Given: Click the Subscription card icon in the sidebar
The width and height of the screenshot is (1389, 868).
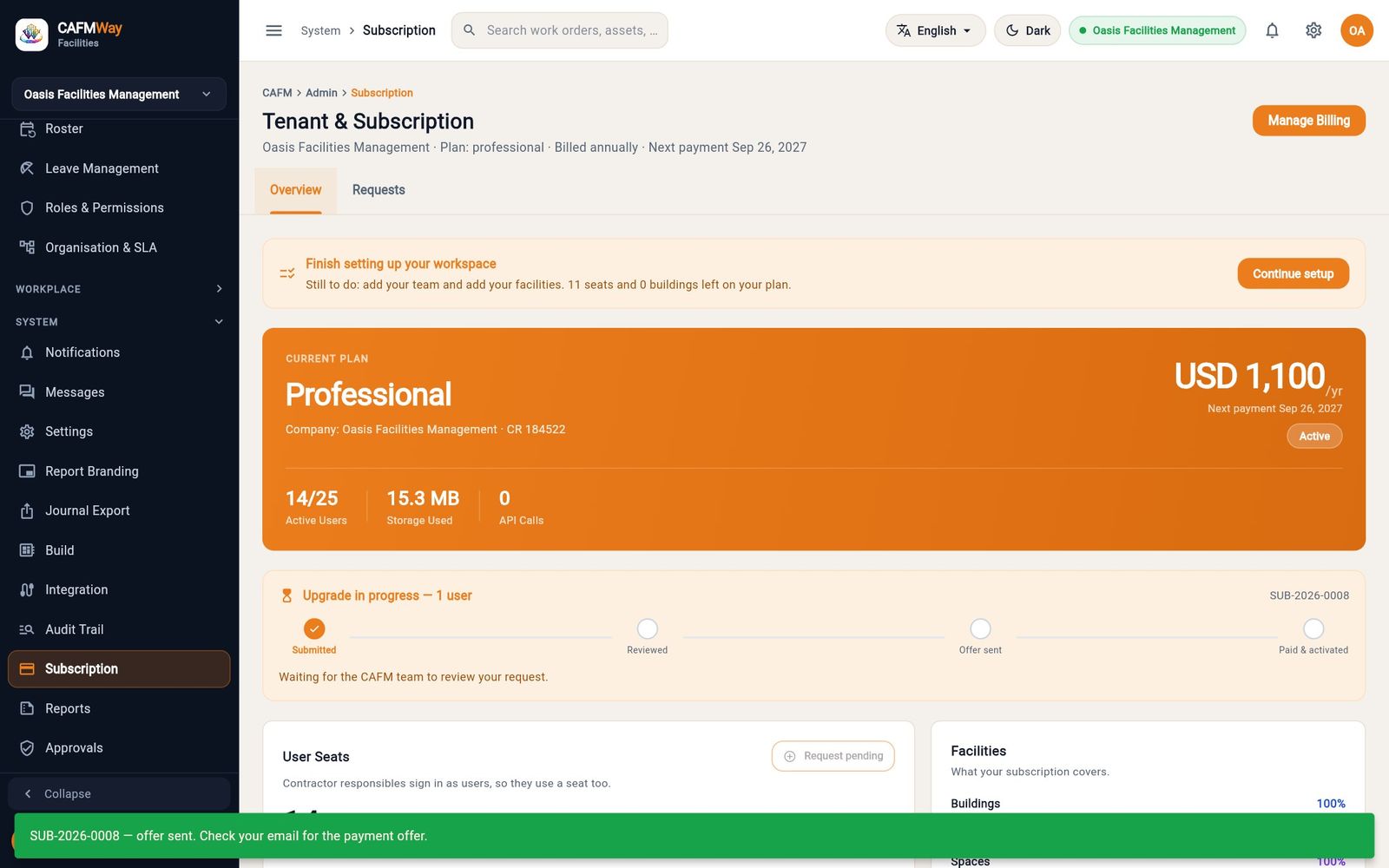Looking at the screenshot, I should pyautogui.click(x=27, y=669).
